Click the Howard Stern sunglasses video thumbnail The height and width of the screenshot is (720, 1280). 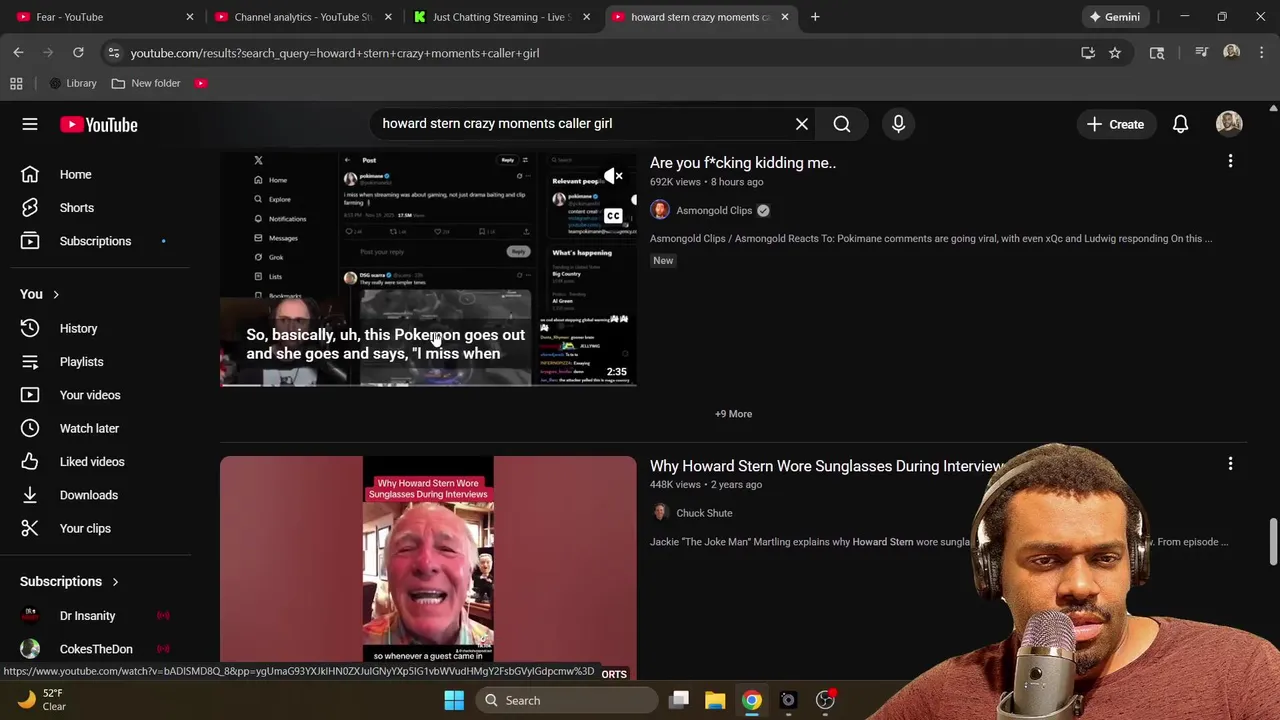click(x=428, y=568)
